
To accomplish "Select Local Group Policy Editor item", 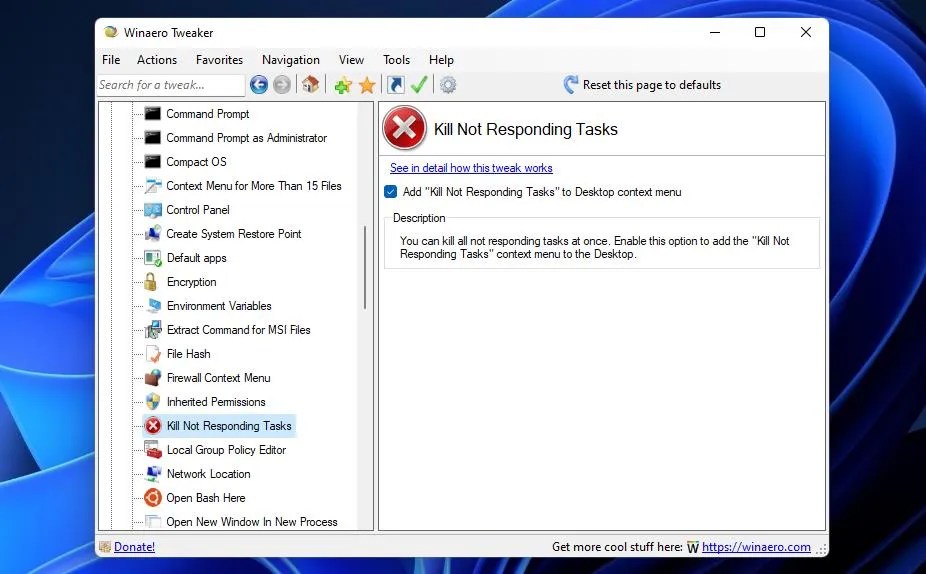I will 226,449.
